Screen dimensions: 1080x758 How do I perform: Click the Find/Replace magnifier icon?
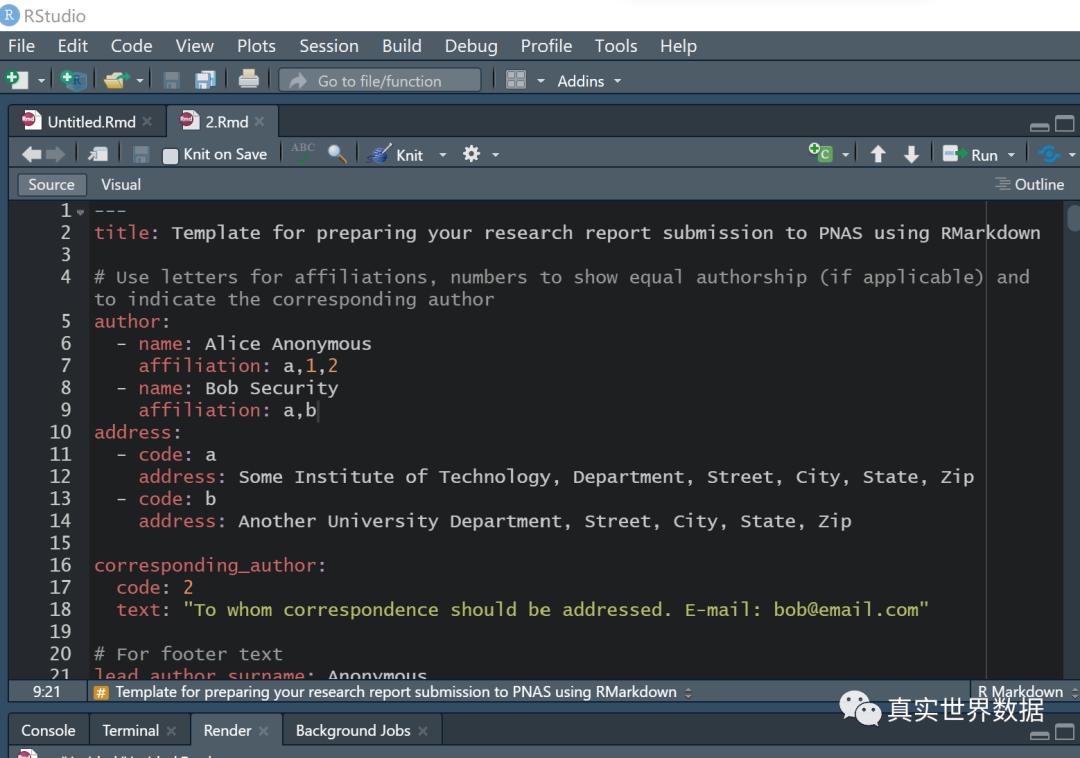(x=337, y=154)
